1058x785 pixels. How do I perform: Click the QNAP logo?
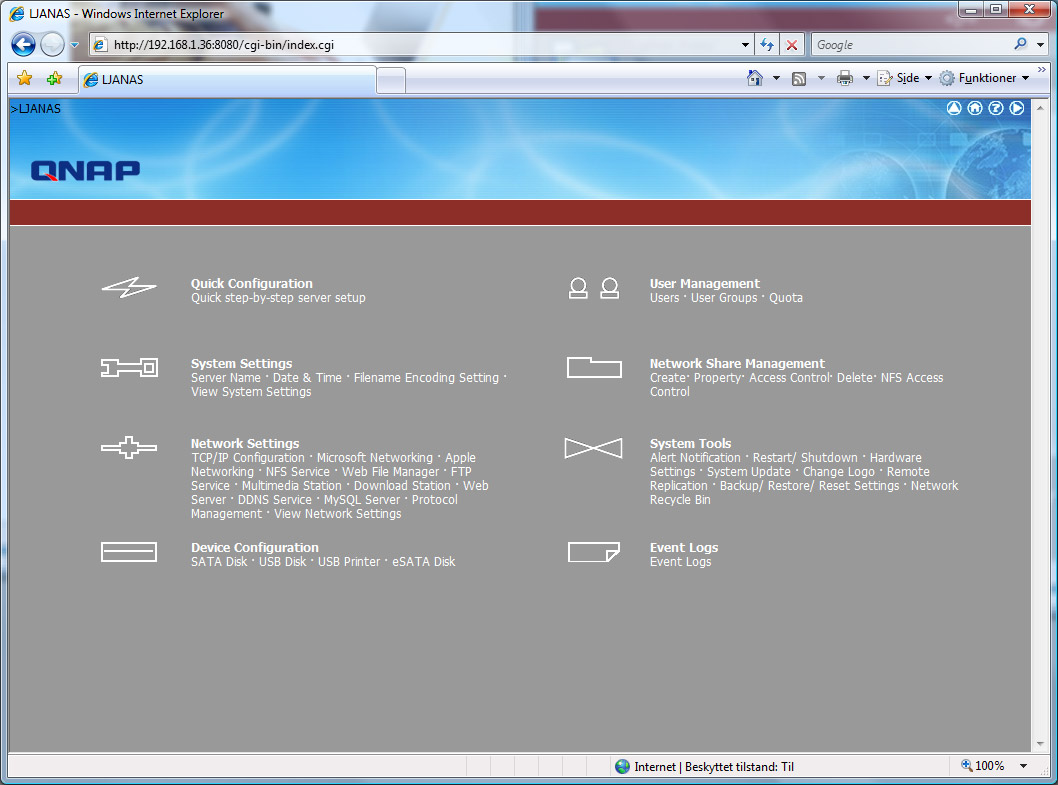click(85, 171)
